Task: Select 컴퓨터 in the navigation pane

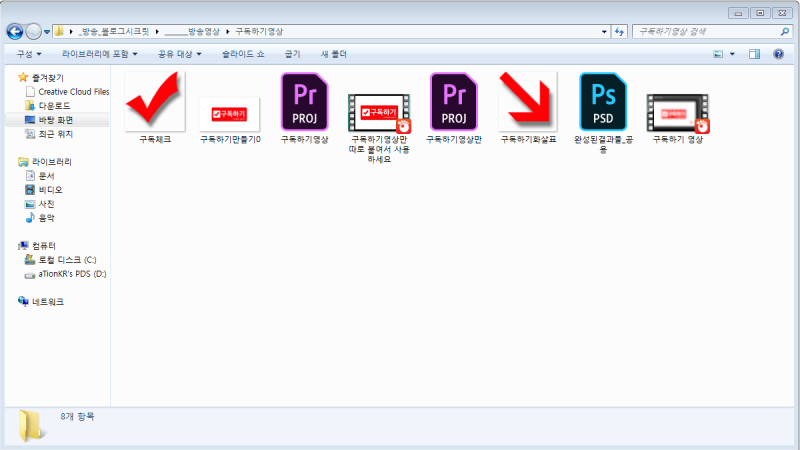Action: pos(37,246)
